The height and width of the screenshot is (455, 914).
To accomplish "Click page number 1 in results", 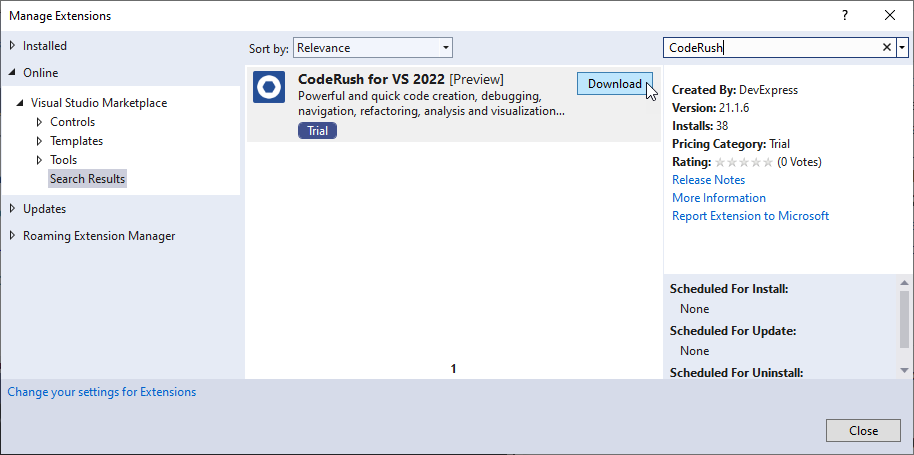I will click(x=454, y=369).
